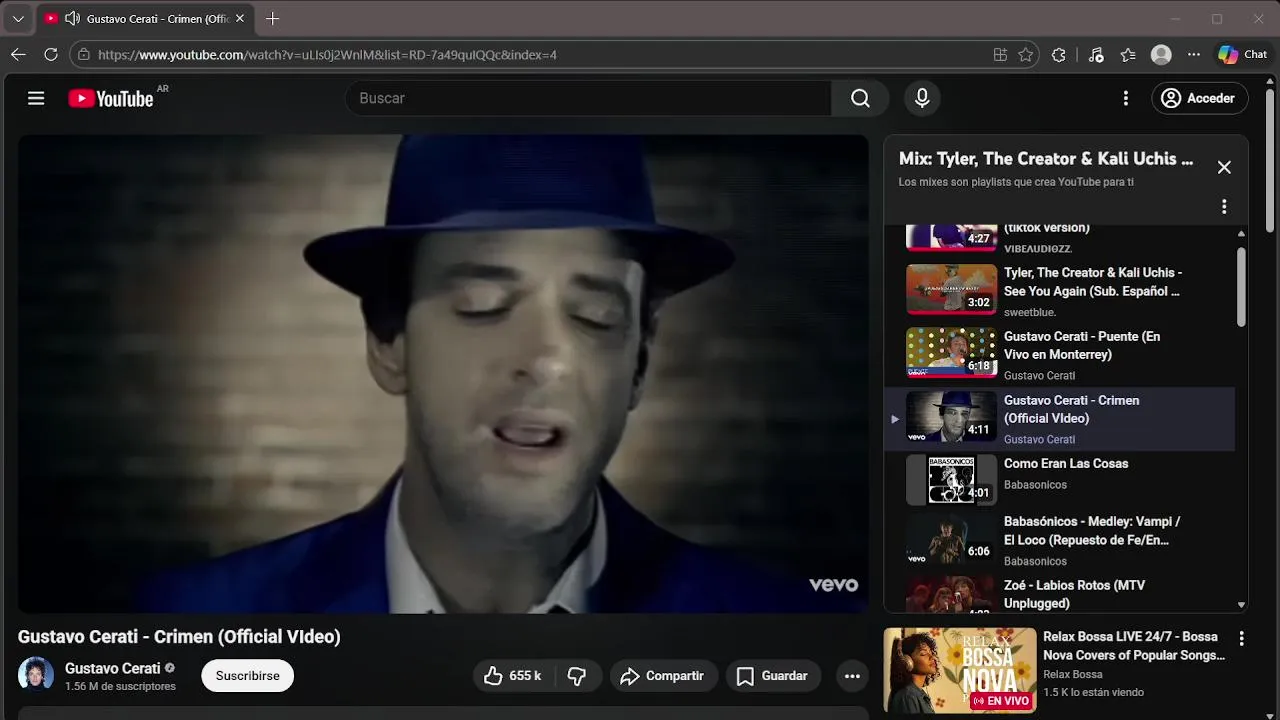Click the sweetblue. channel name

pos(1030,312)
